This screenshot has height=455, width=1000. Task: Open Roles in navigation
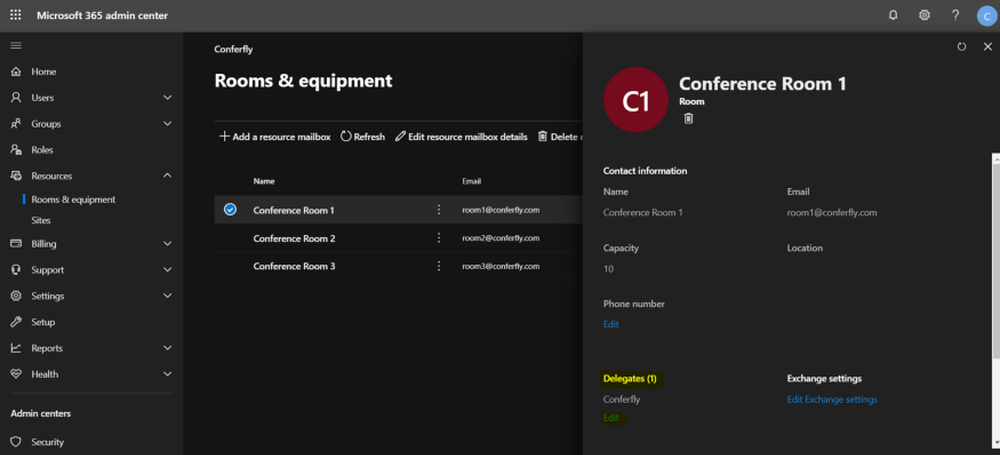(42, 150)
